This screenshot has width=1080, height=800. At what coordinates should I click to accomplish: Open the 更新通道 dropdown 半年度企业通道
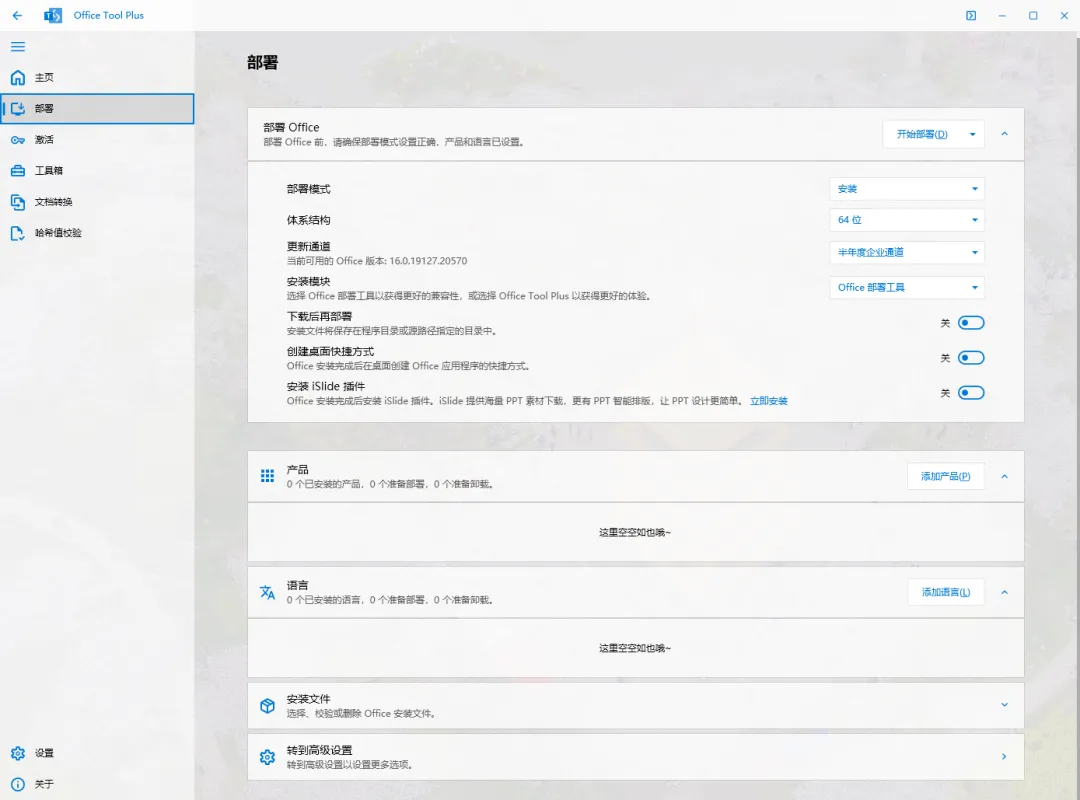click(x=907, y=252)
